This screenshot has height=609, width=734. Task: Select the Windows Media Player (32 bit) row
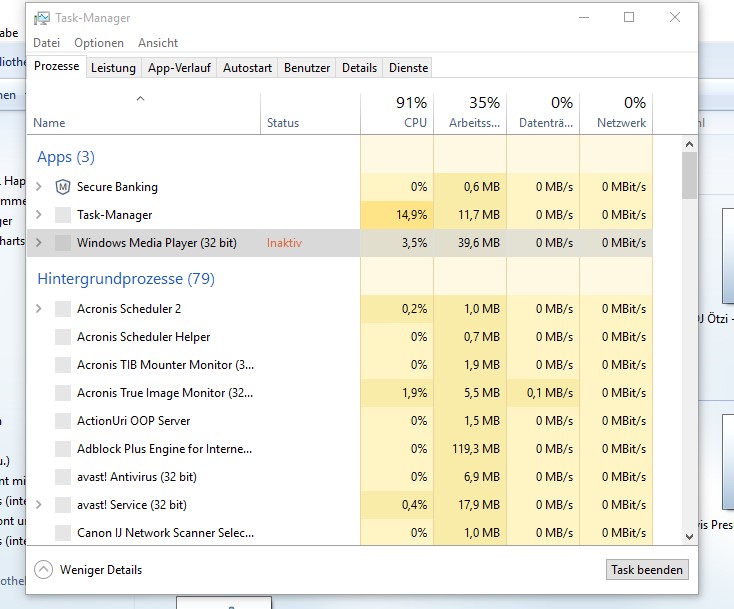pos(339,243)
